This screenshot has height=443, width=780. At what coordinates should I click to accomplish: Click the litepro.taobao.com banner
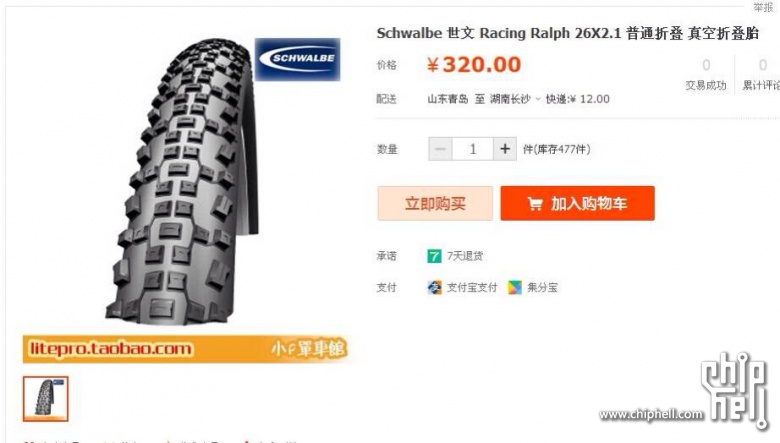[x=185, y=349]
